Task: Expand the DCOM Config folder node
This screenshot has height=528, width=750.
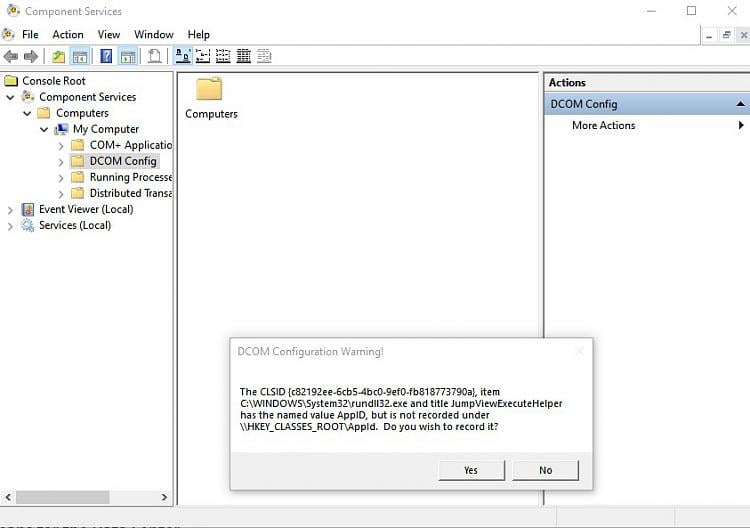Action: pyautogui.click(x=61, y=162)
